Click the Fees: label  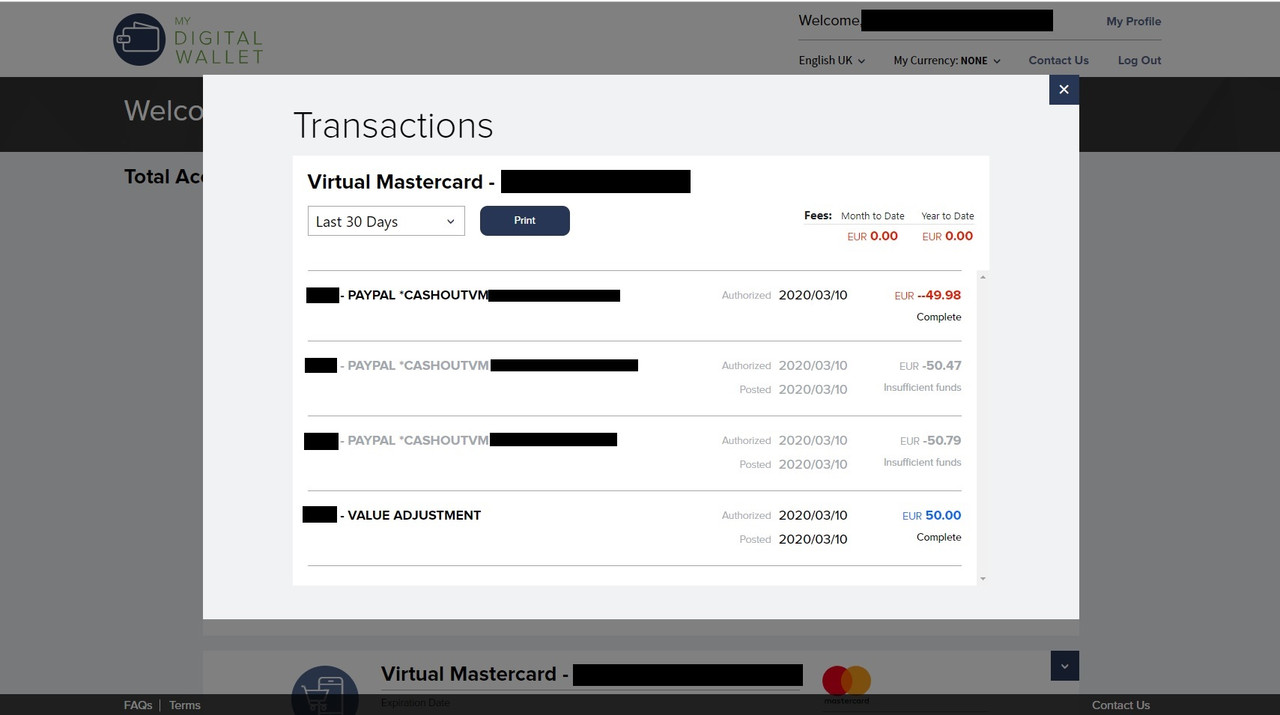[x=818, y=215]
